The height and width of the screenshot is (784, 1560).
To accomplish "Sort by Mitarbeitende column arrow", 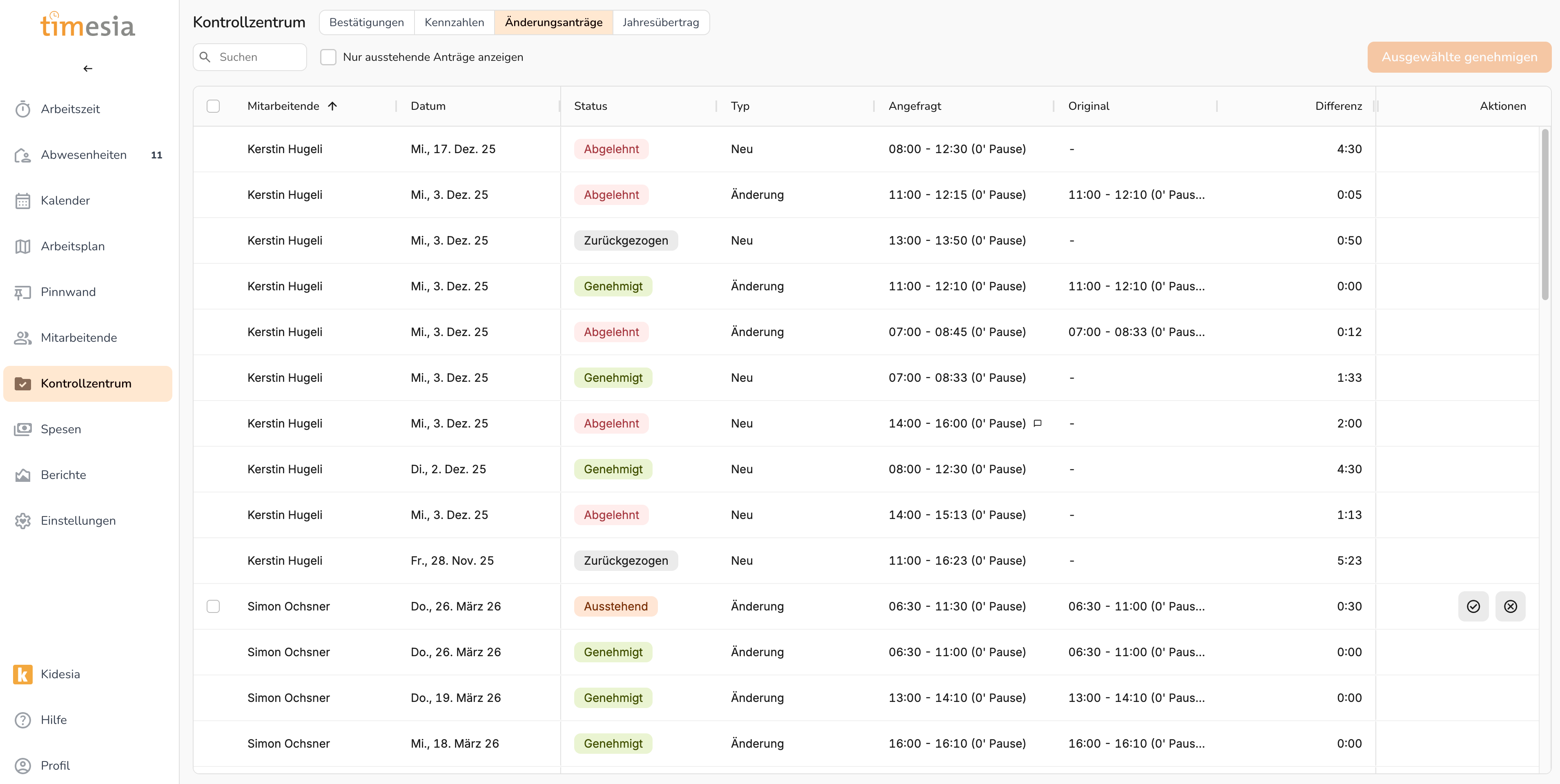I will (332, 106).
